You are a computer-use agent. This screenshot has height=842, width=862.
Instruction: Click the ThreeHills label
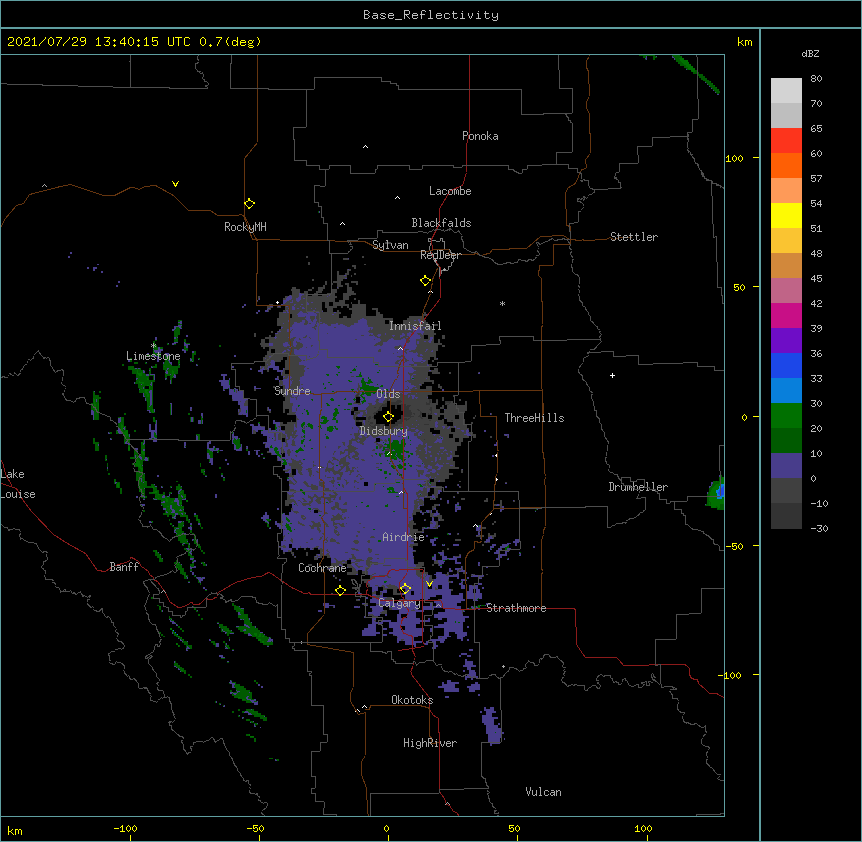pos(534,418)
